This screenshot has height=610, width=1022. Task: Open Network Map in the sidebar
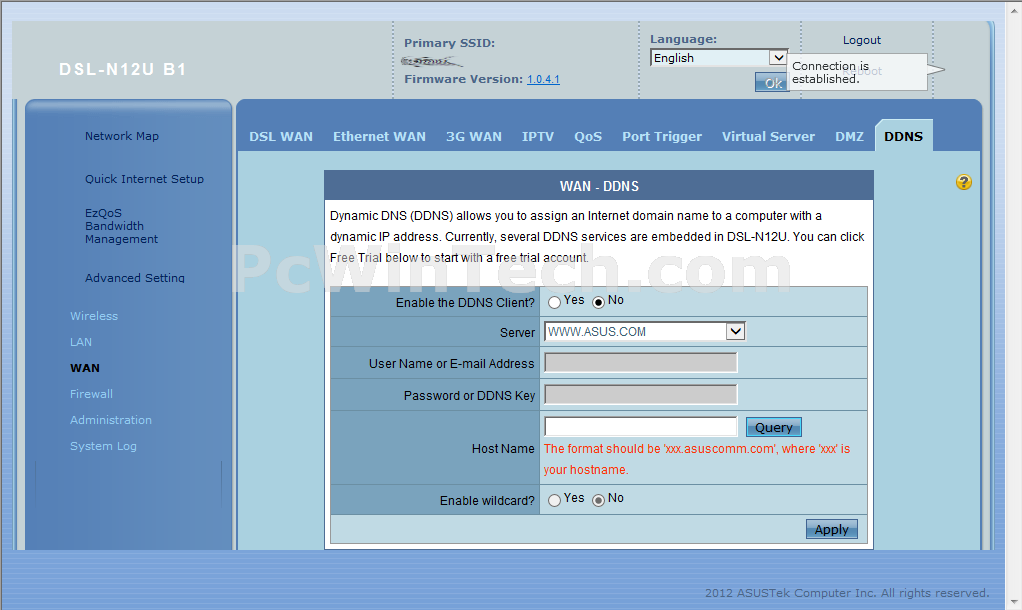(122, 136)
